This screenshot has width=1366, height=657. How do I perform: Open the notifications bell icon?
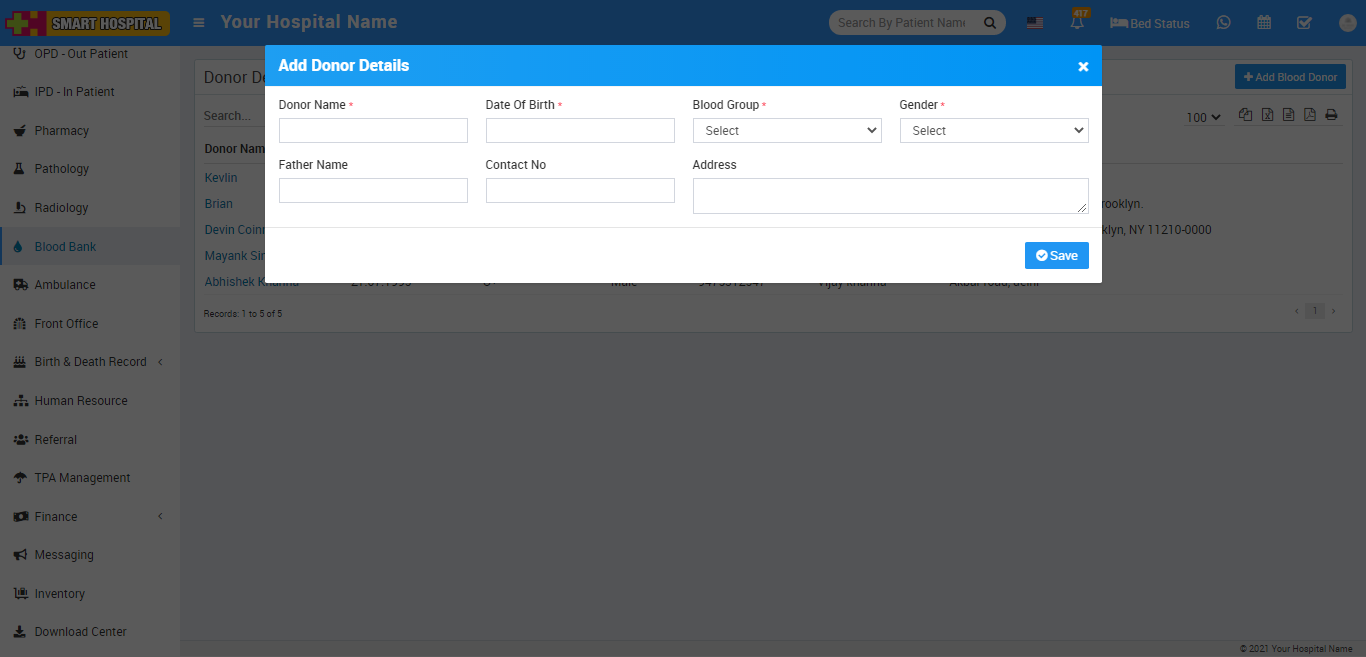click(1078, 23)
